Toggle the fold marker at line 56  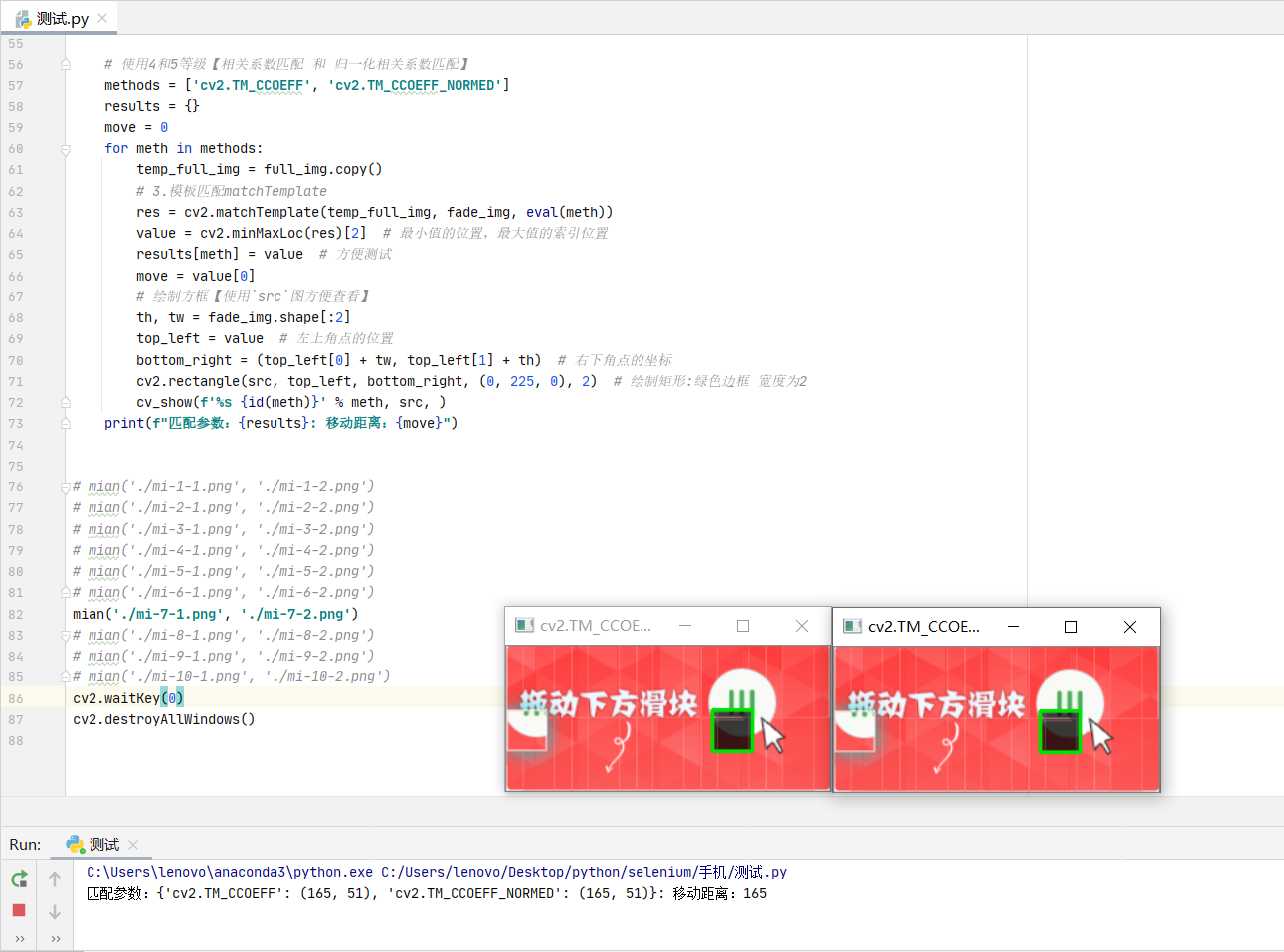coord(65,65)
